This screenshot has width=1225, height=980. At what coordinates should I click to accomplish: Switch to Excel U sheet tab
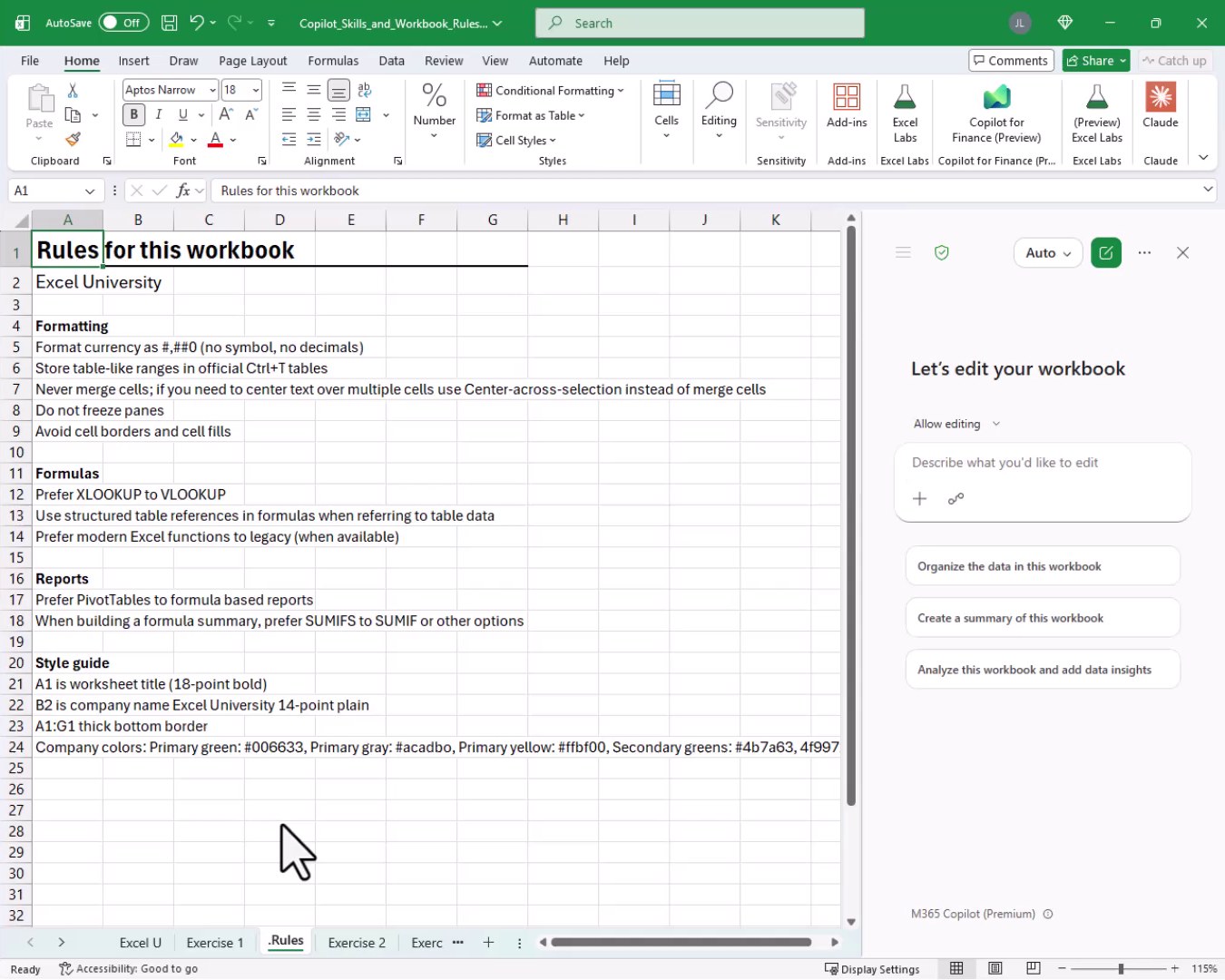coord(141,943)
